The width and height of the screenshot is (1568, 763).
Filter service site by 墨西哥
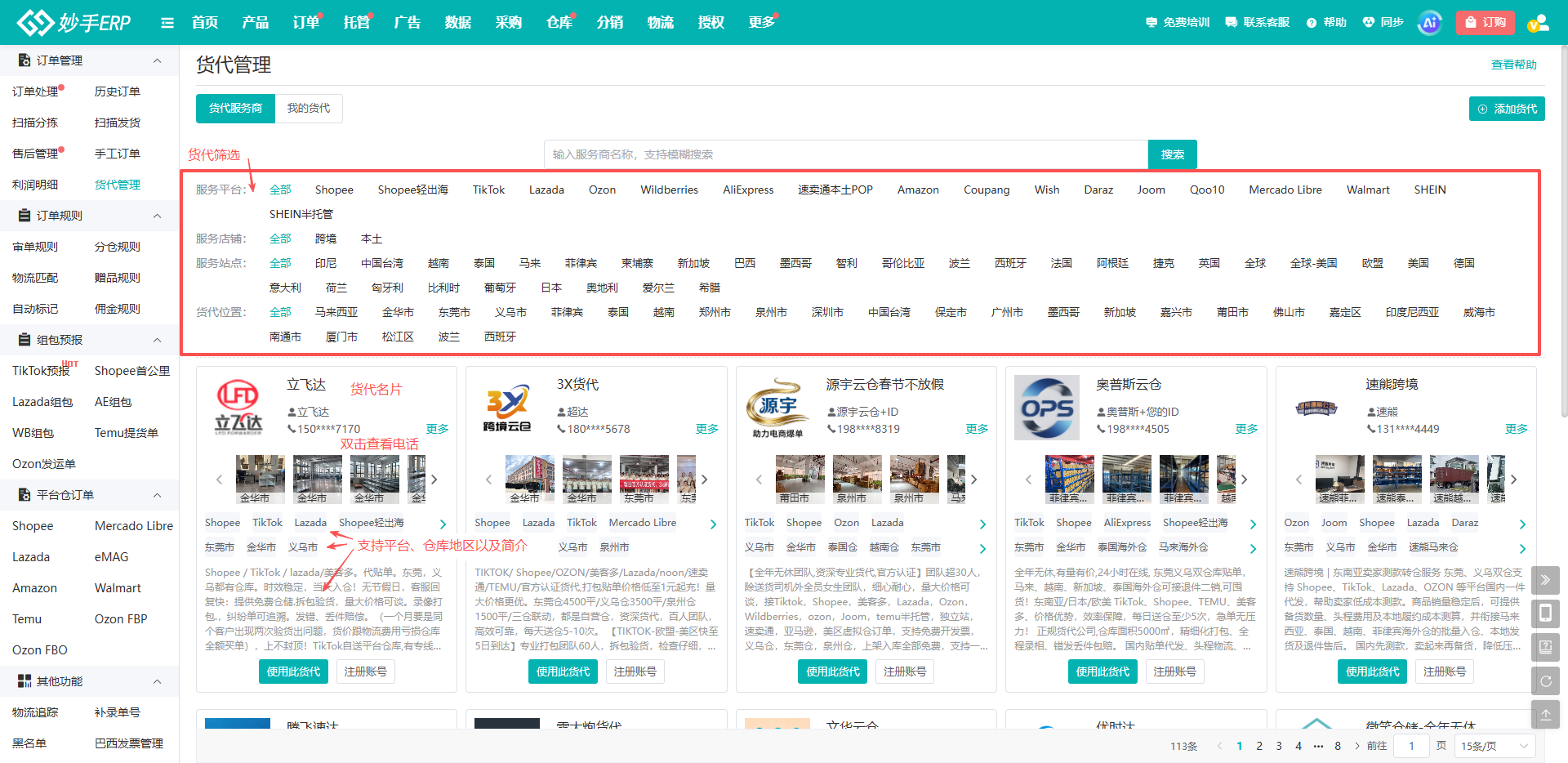[x=795, y=263]
